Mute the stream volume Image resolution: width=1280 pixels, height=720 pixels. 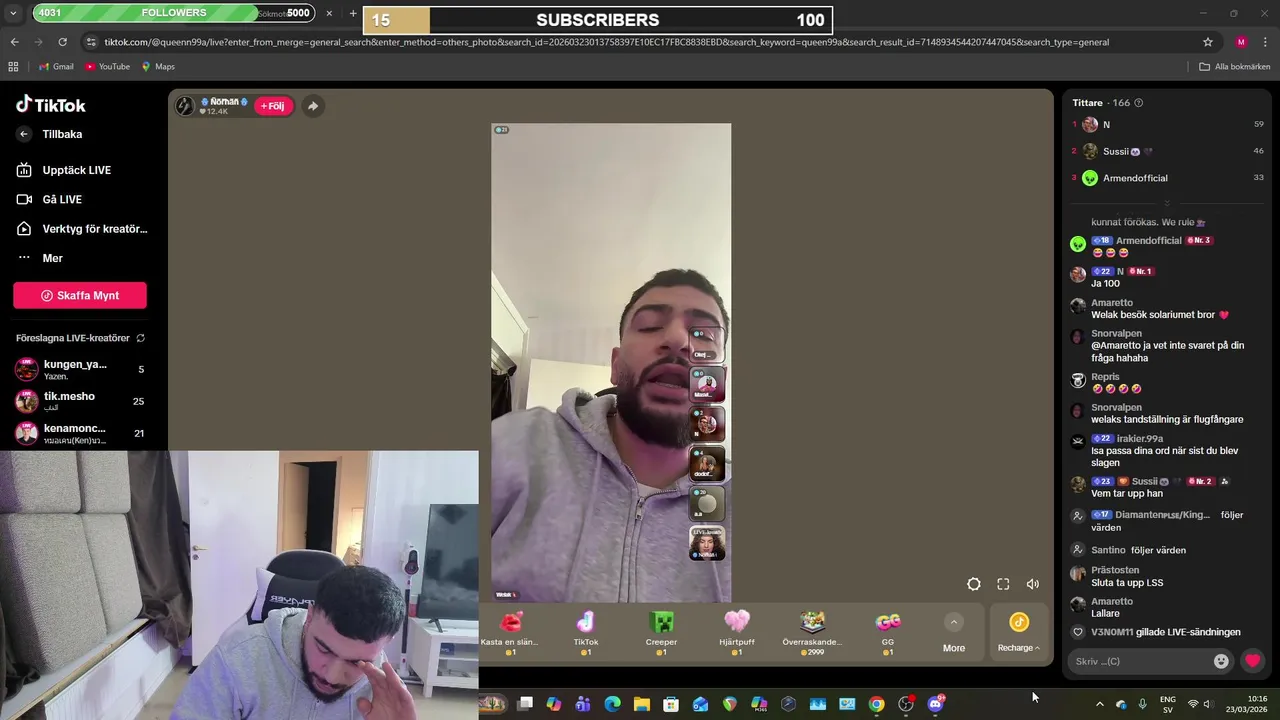[1033, 584]
